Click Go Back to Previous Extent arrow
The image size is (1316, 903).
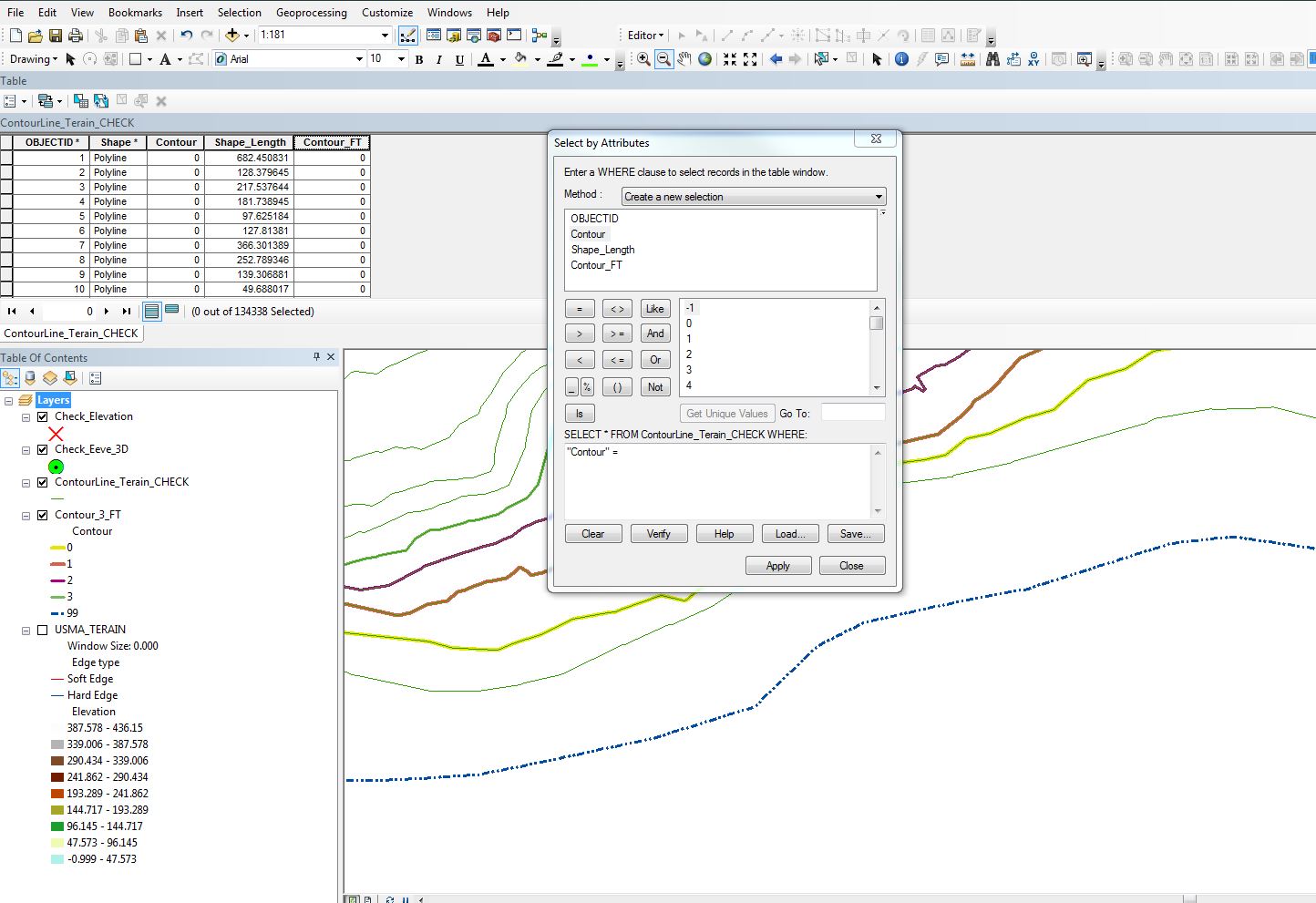click(776, 59)
